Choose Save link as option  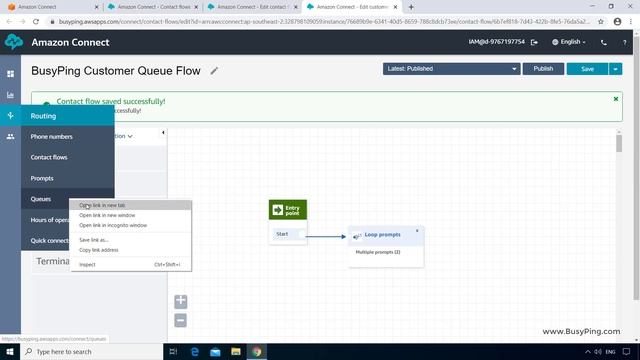(x=131, y=240)
